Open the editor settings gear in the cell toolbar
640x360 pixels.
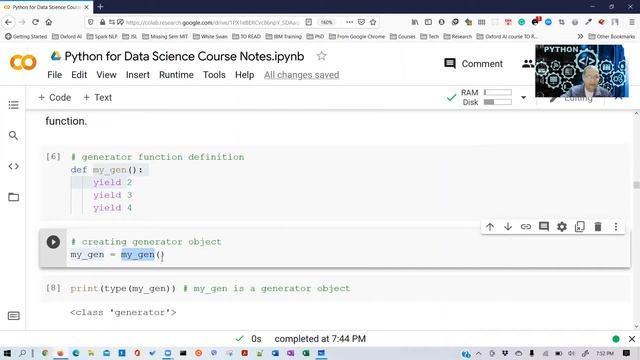pos(562,227)
